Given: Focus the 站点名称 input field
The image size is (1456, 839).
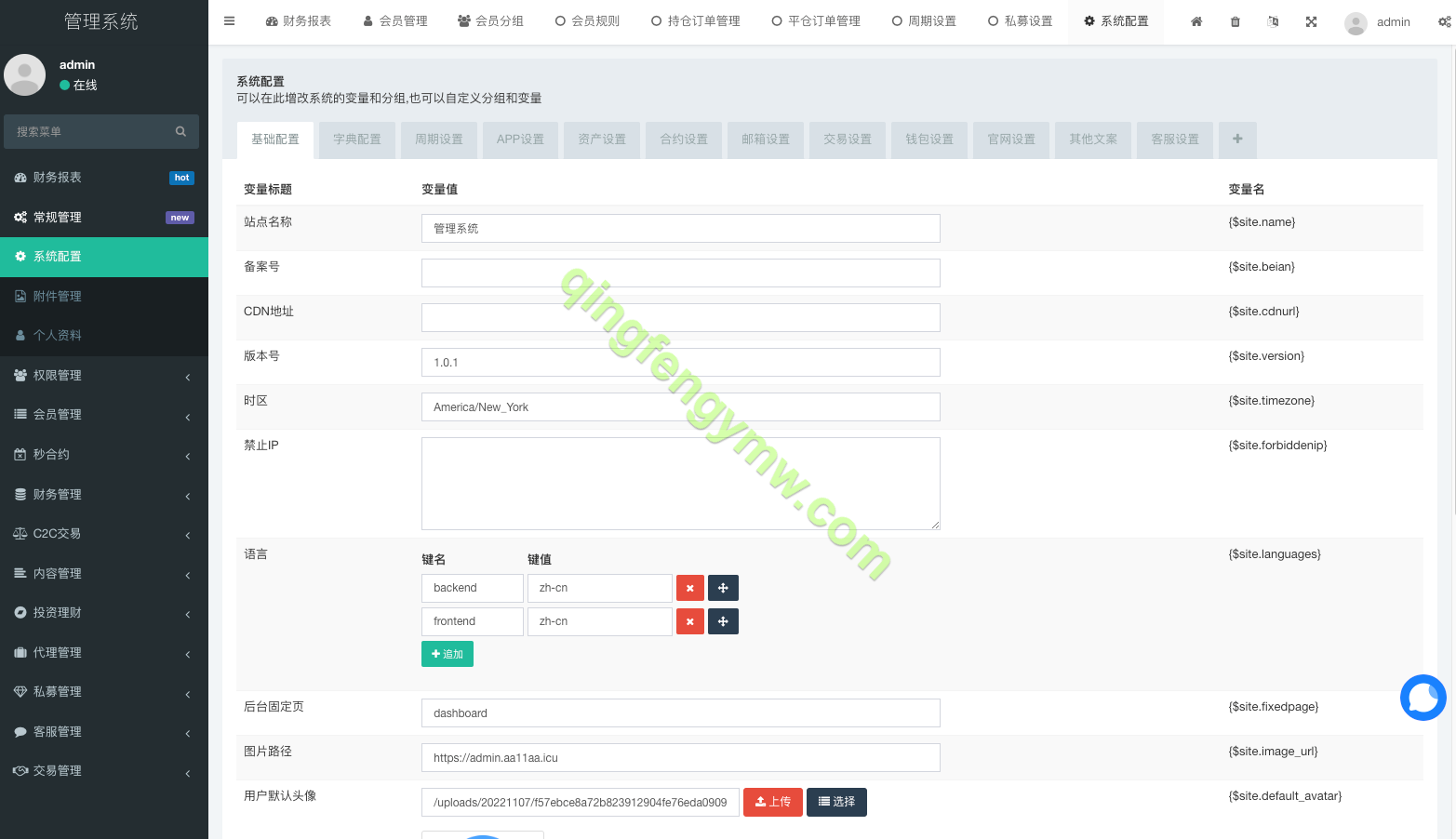Looking at the screenshot, I should click(681, 229).
